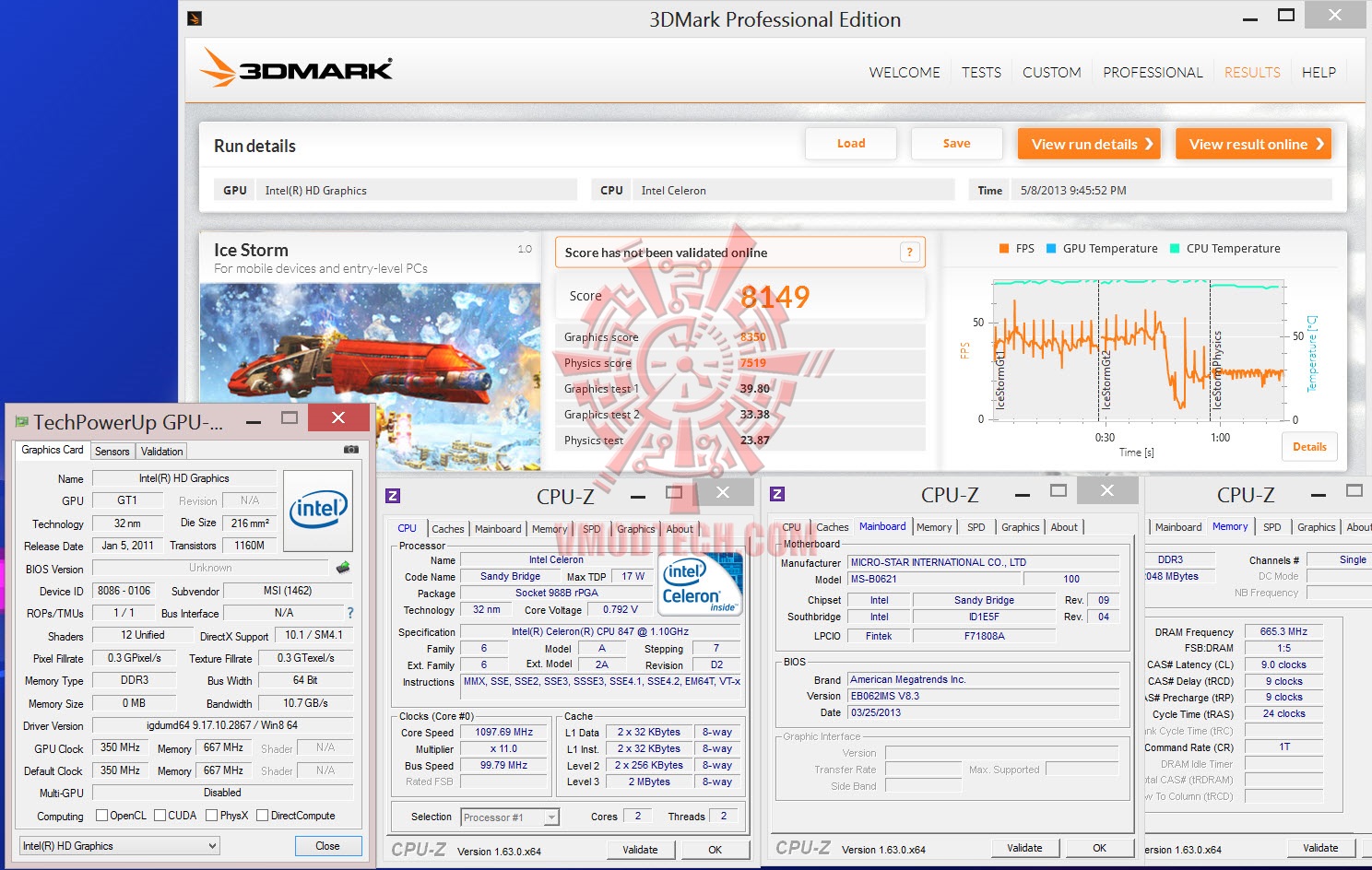
Task: Click the 3DMark app icon in title bar
Action: tap(195, 18)
